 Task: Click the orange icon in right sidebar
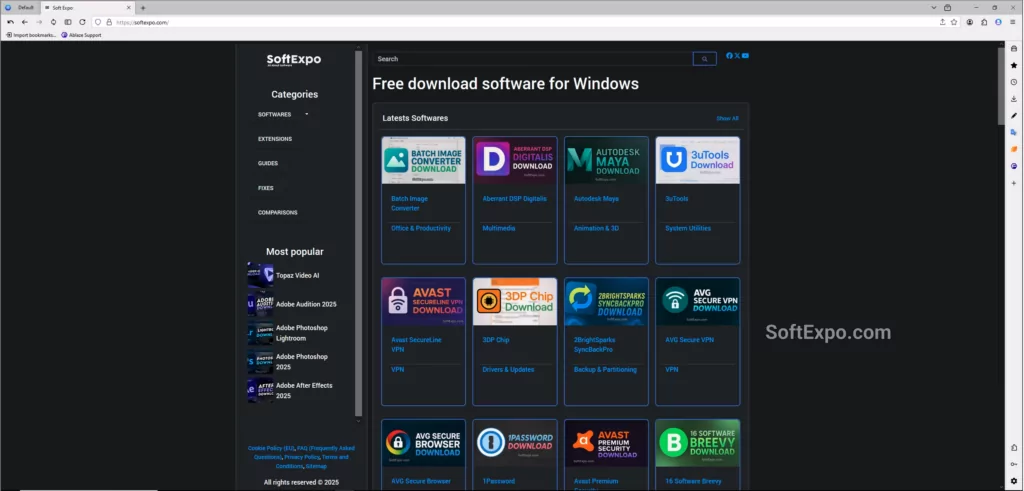pyautogui.click(x=1014, y=149)
